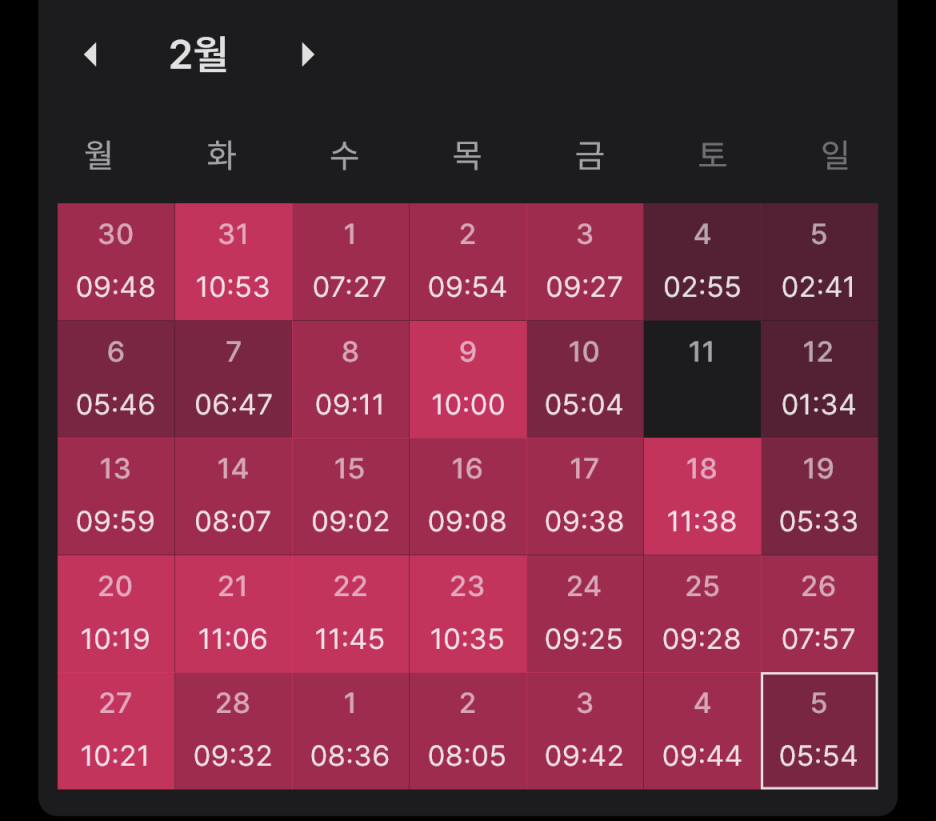Select day 7 showing 06:47

(x=233, y=379)
